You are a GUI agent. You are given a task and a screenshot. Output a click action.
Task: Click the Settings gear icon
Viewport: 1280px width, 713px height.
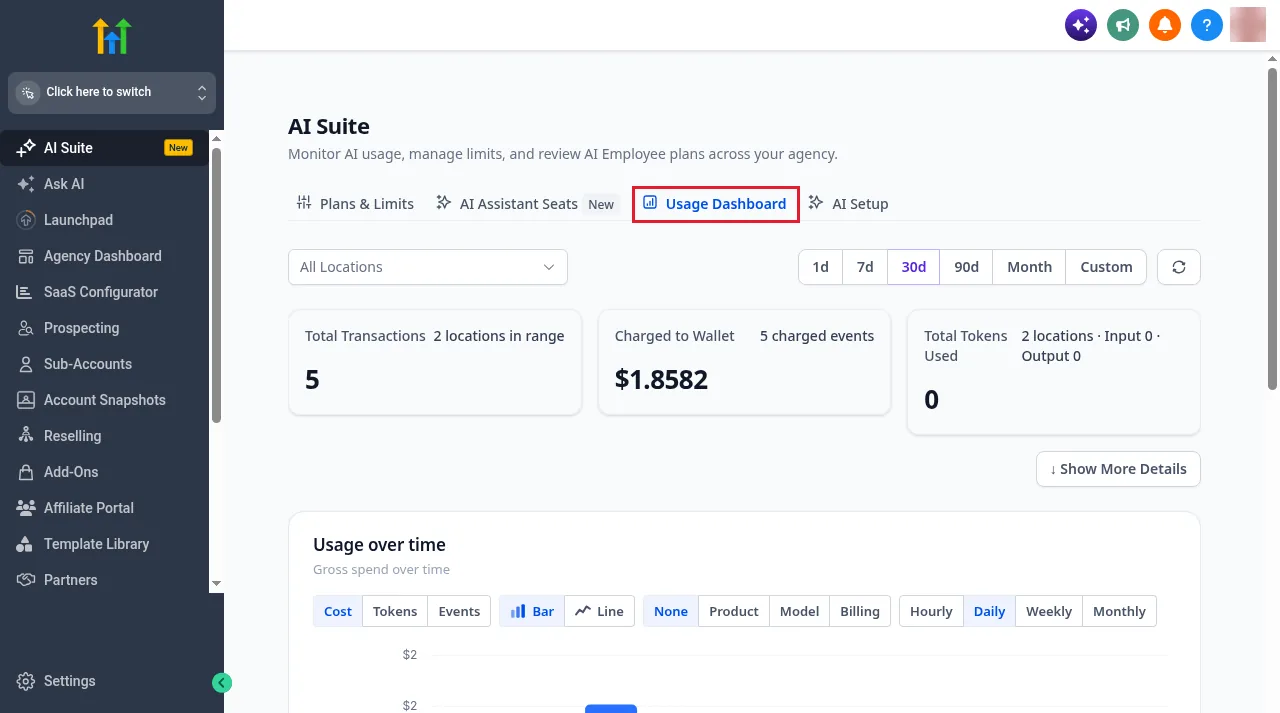(26, 681)
